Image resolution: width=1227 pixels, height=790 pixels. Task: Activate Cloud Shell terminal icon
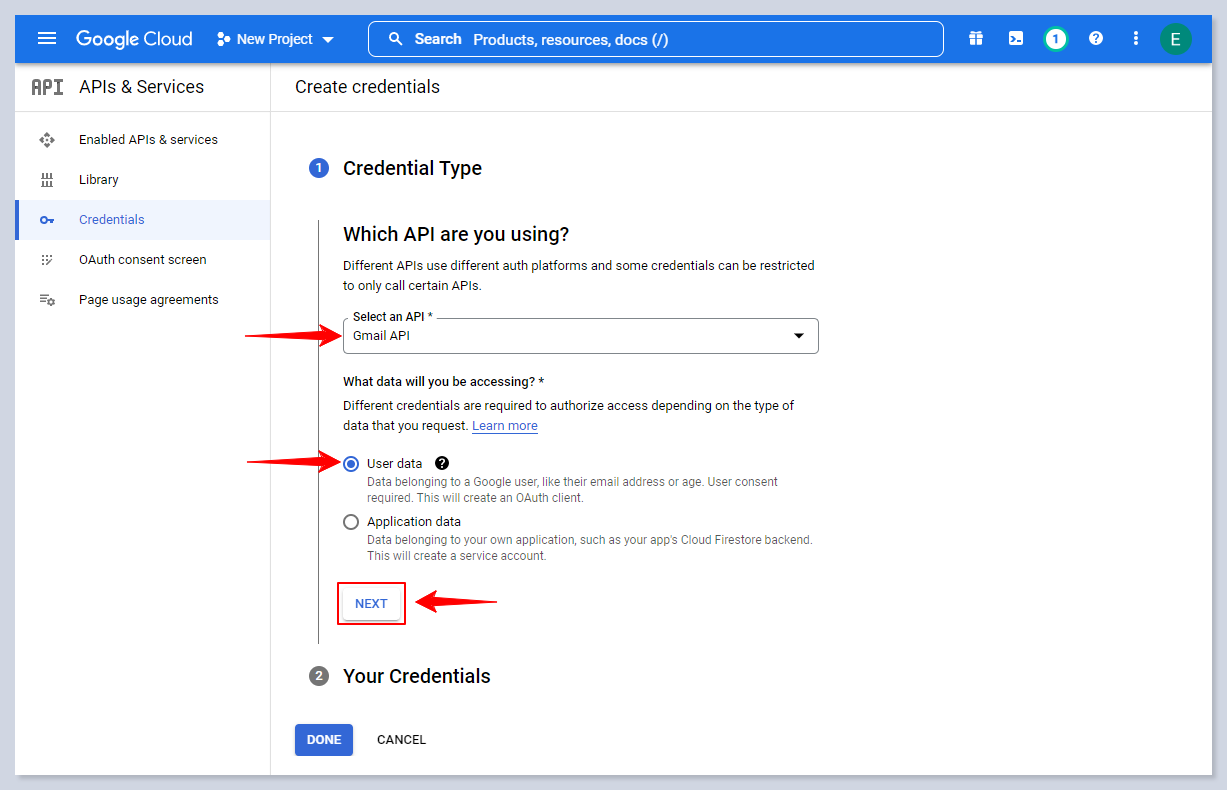[1016, 39]
